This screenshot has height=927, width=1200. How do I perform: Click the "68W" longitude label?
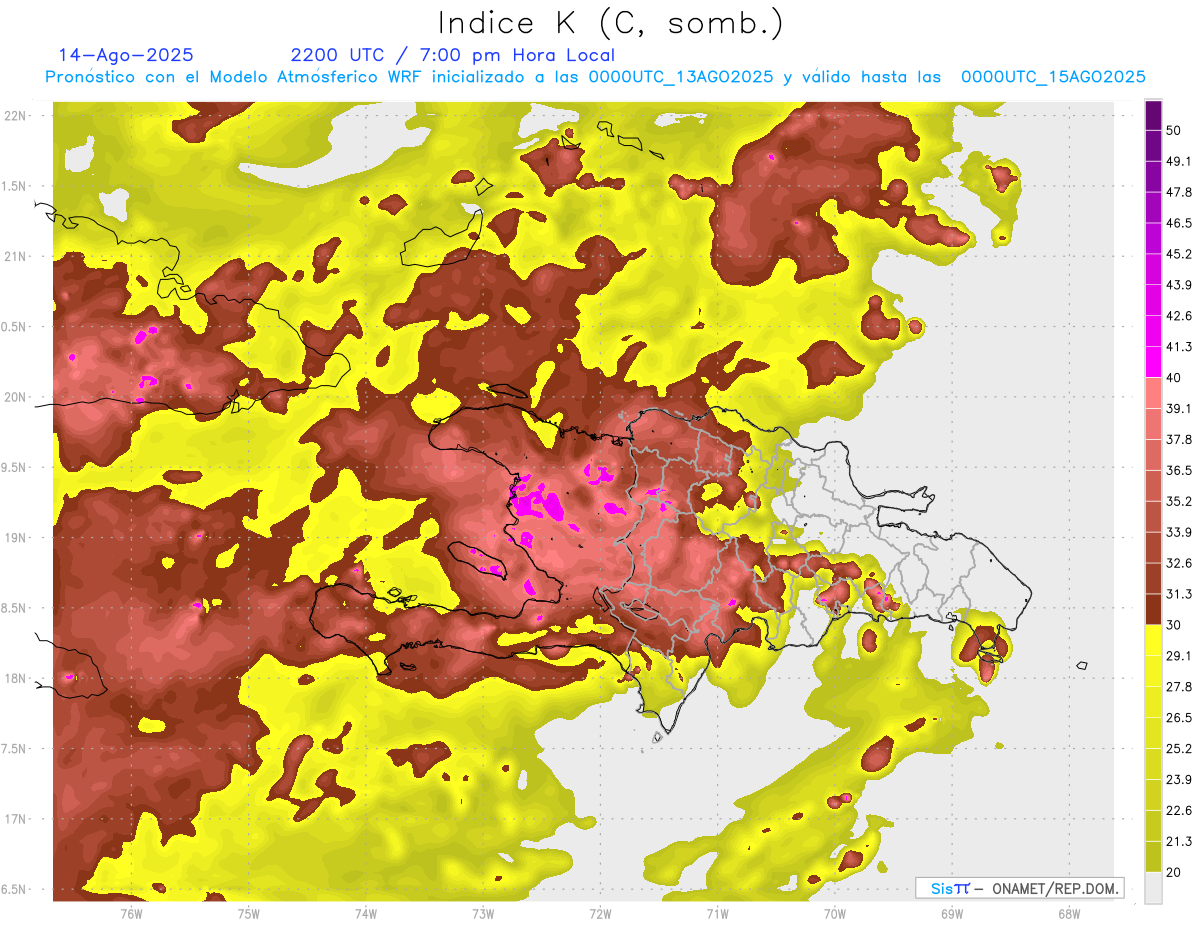pyautogui.click(x=1069, y=913)
